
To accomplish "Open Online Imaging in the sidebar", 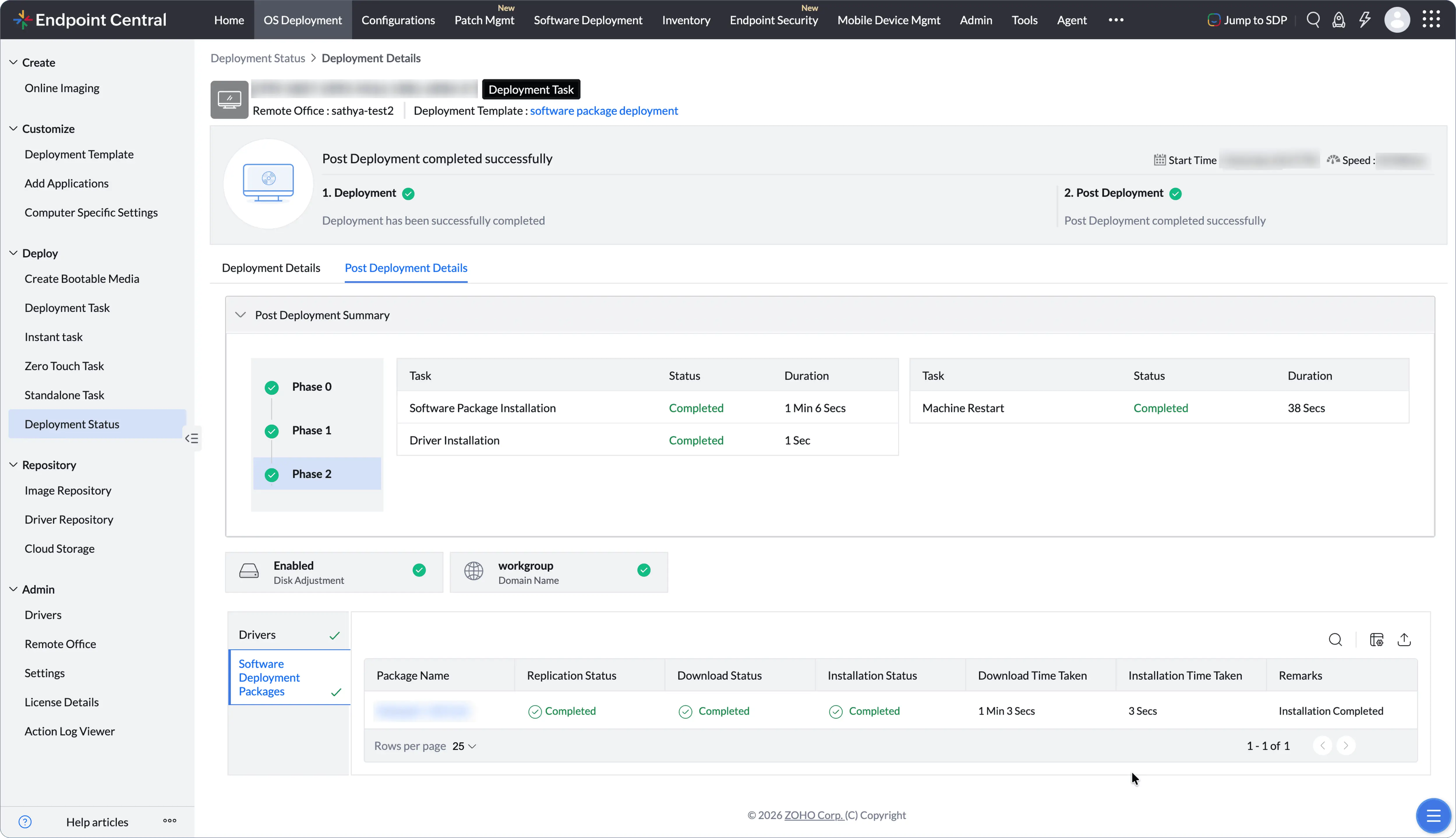I will click(x=62, y=88).
